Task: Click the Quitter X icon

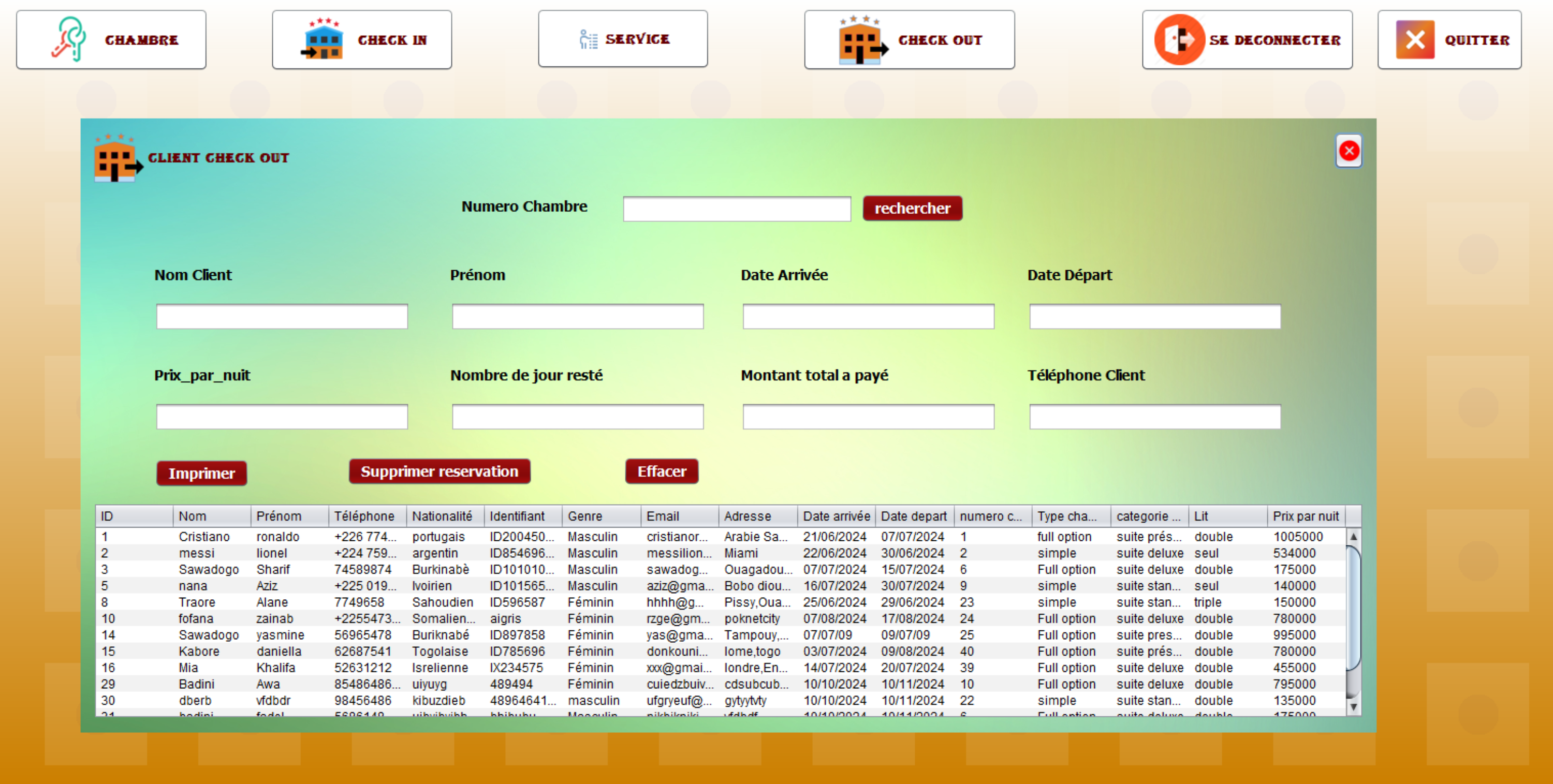Action: [1415, 40]
